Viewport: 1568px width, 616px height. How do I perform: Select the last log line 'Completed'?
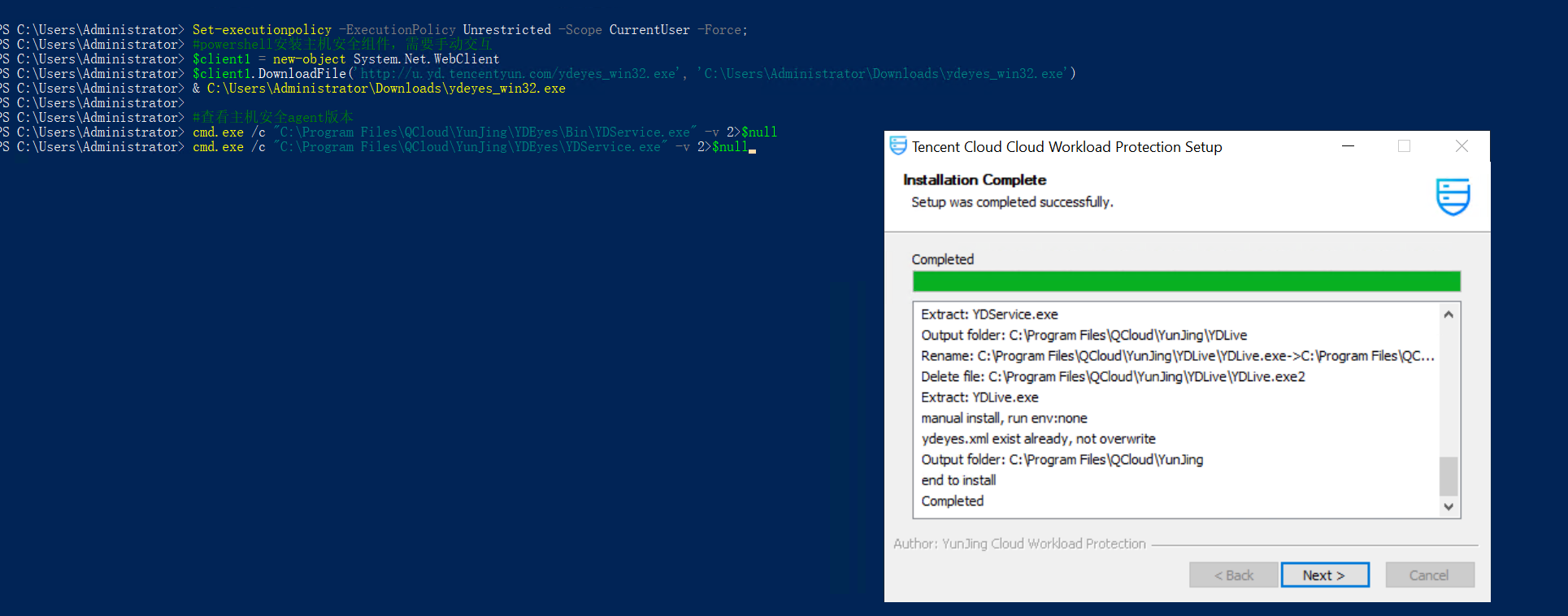(952, 501)
